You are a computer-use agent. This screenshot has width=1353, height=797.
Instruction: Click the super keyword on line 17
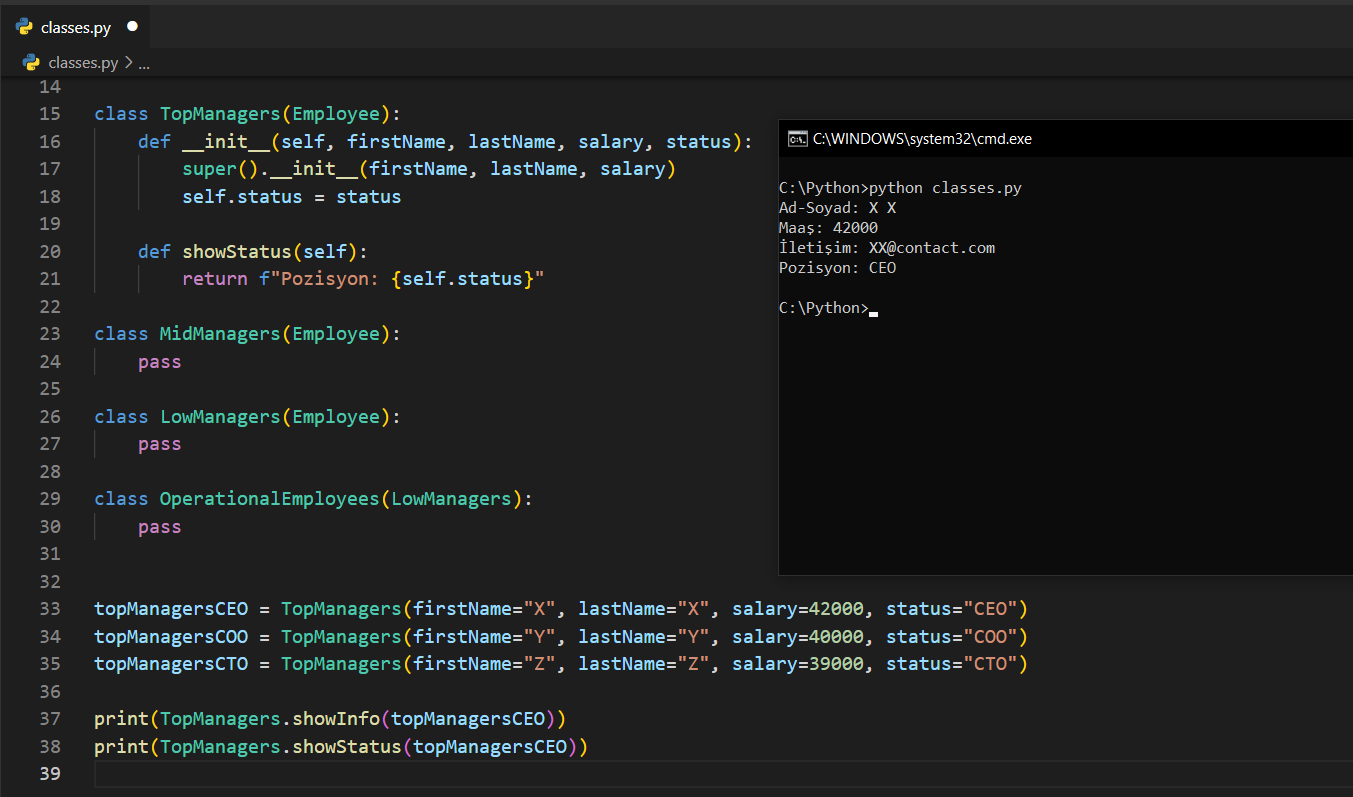[208, 169]
